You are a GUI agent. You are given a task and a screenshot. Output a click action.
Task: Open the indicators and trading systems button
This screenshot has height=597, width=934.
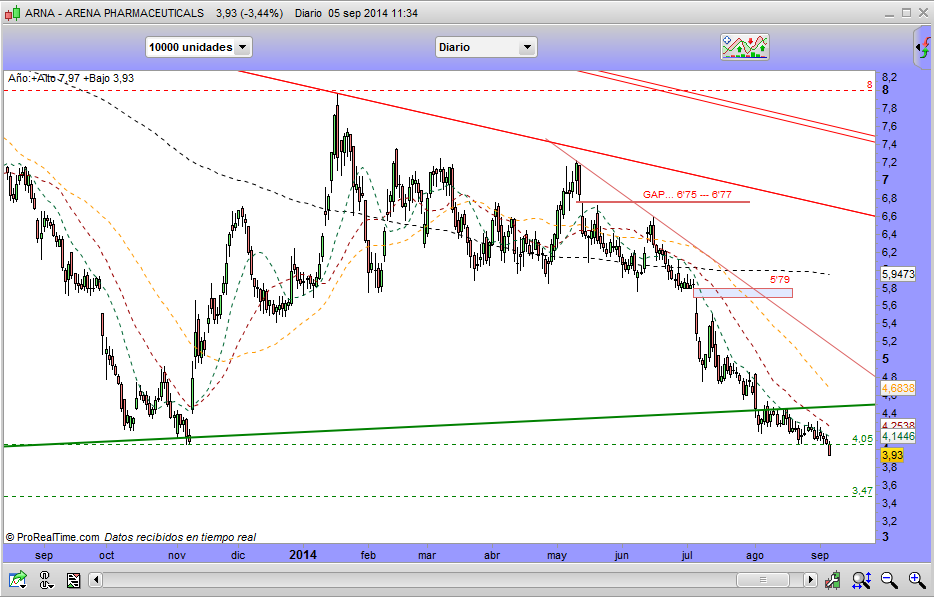(745, 47)
